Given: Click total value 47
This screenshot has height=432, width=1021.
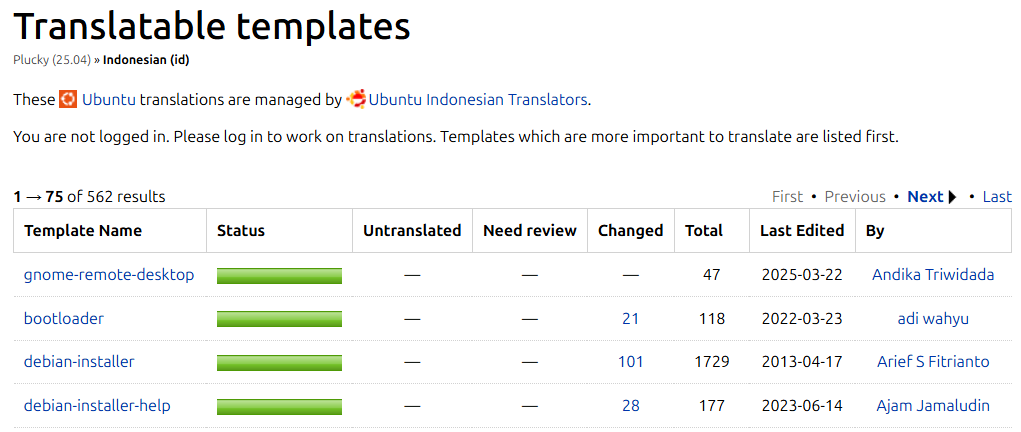Looking at the screenshot, I should 712,275.
